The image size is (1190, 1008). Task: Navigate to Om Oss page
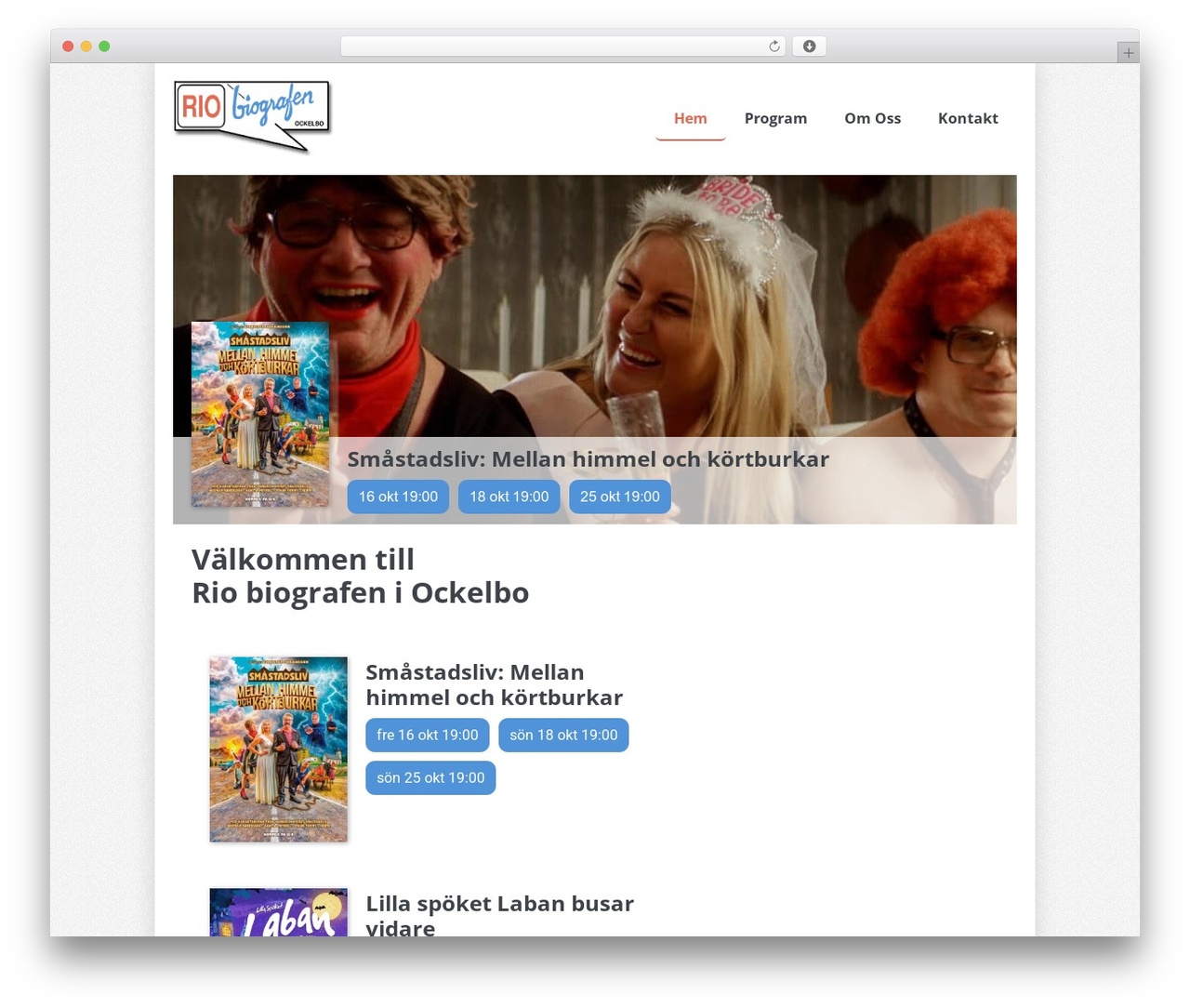872,118
